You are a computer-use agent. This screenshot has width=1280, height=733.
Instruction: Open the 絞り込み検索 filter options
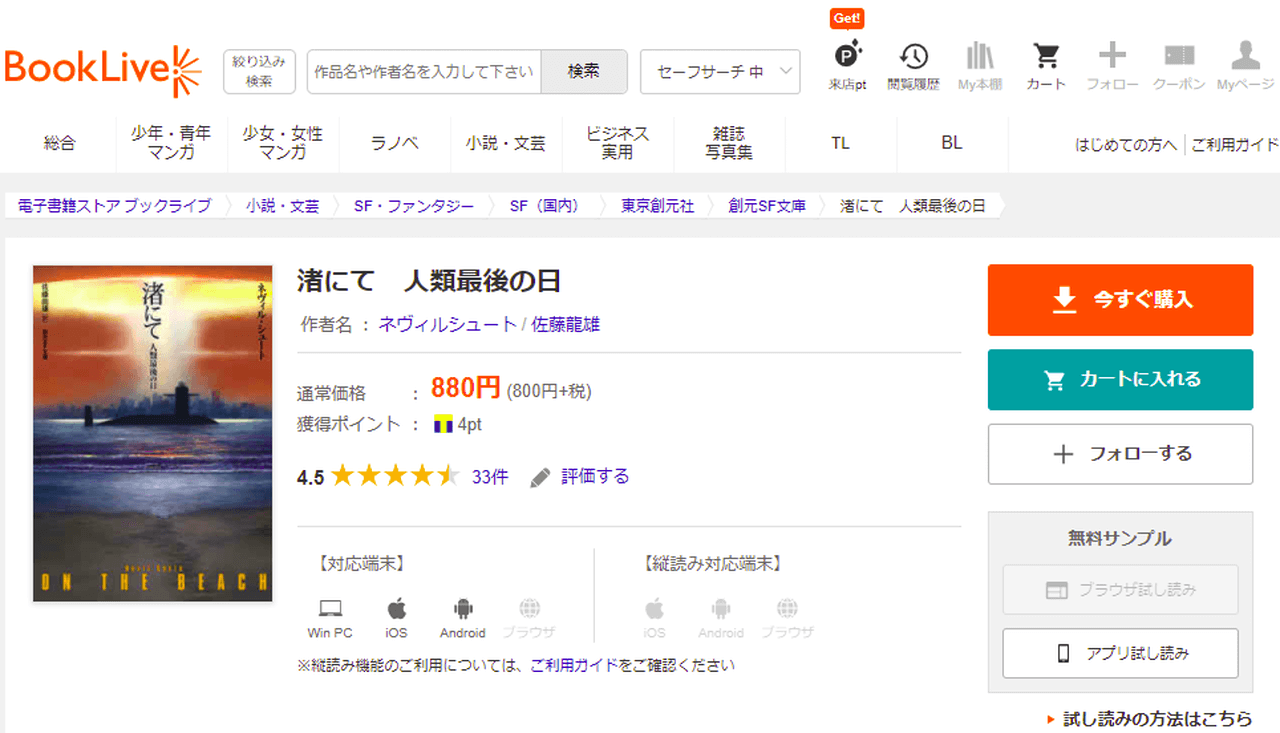coord(259,72)
